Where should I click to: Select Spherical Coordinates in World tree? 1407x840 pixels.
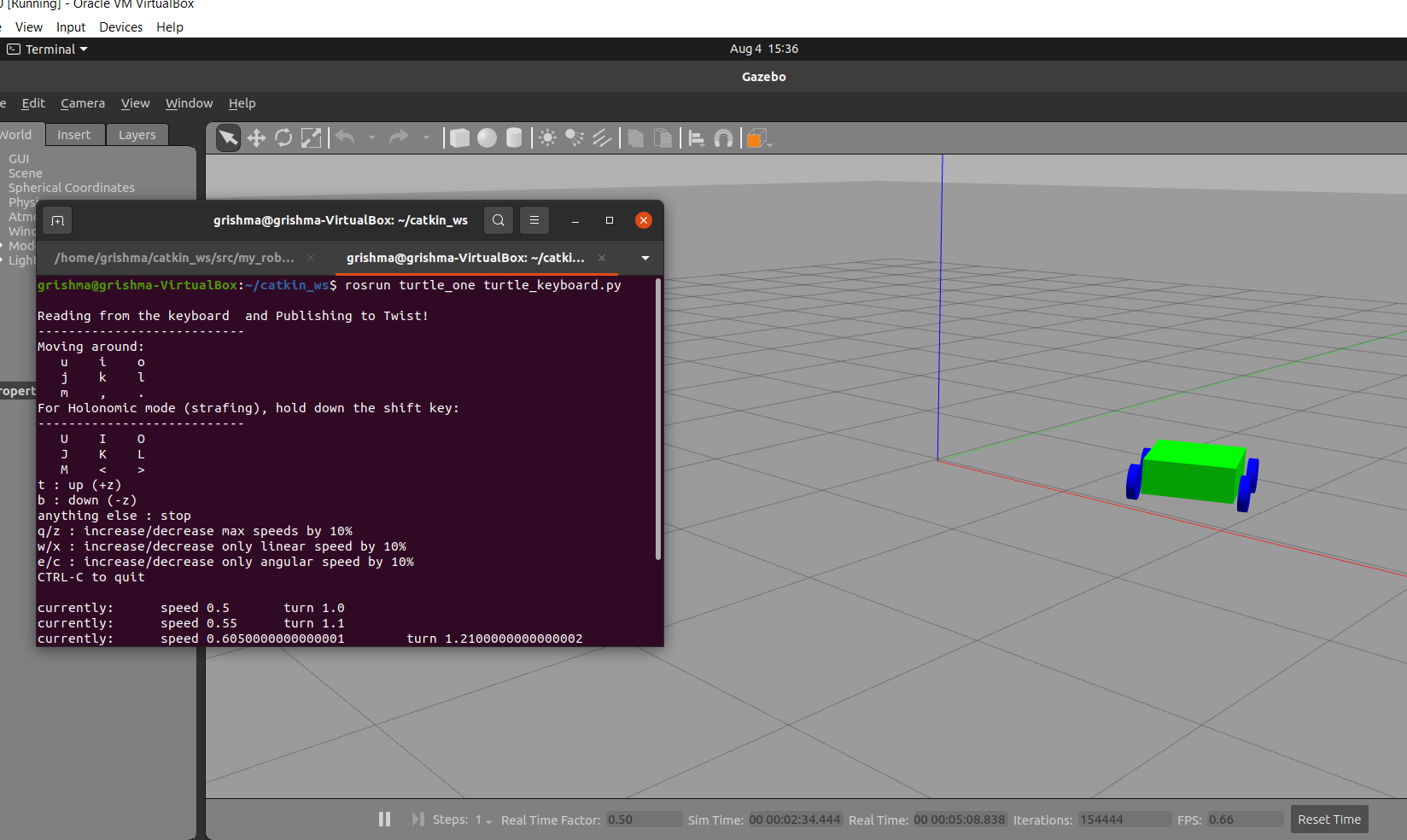(72, 188)
